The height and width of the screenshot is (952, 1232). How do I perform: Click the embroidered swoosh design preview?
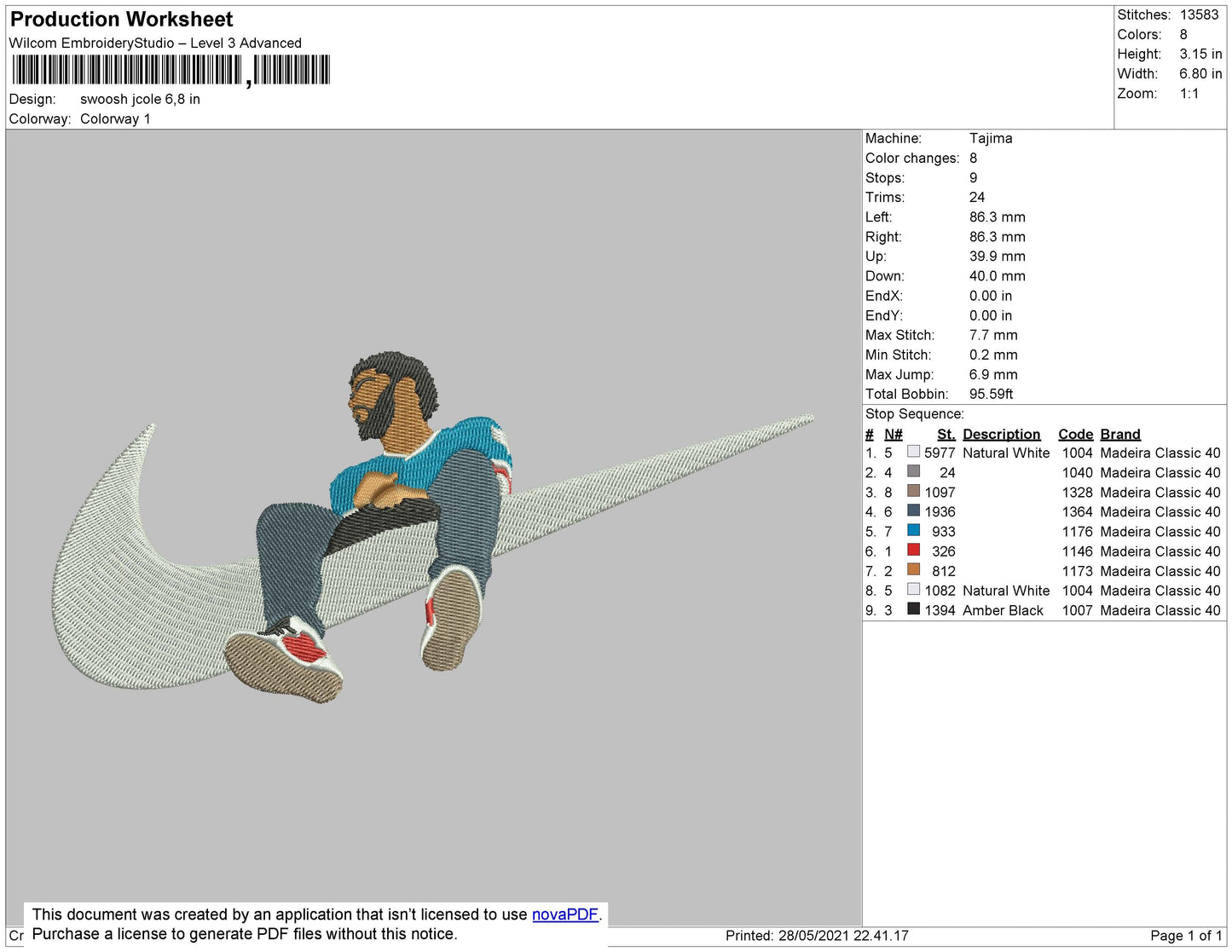click(435, 528)
